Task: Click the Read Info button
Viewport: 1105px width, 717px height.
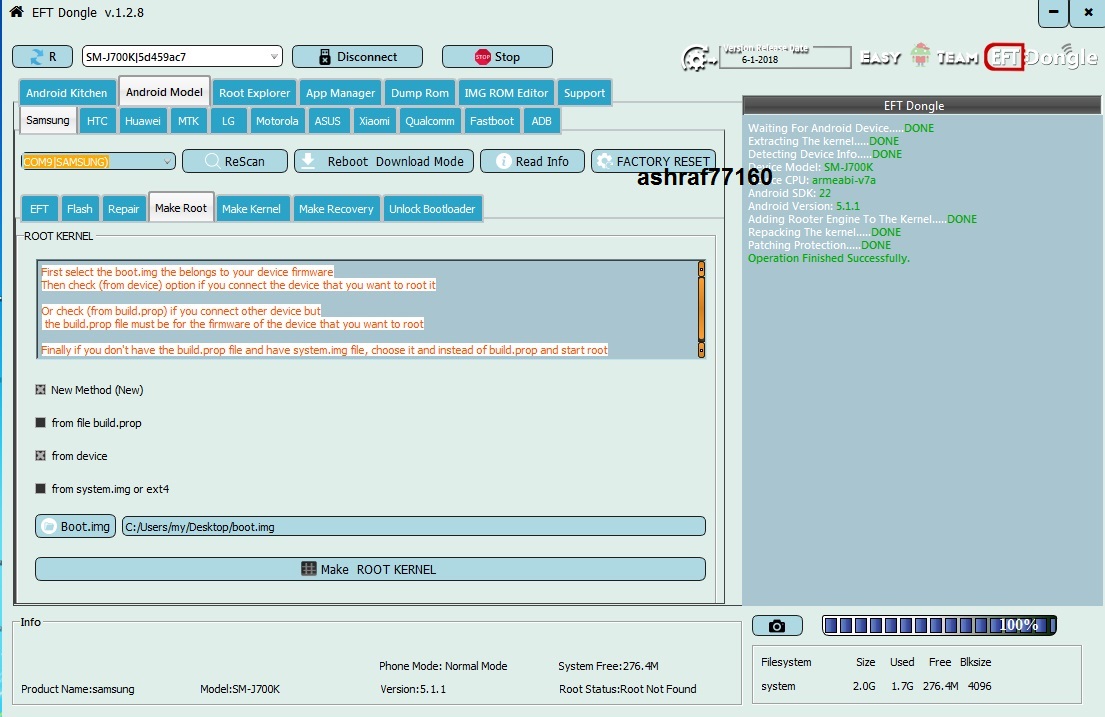Action: [x=532, y=161]
